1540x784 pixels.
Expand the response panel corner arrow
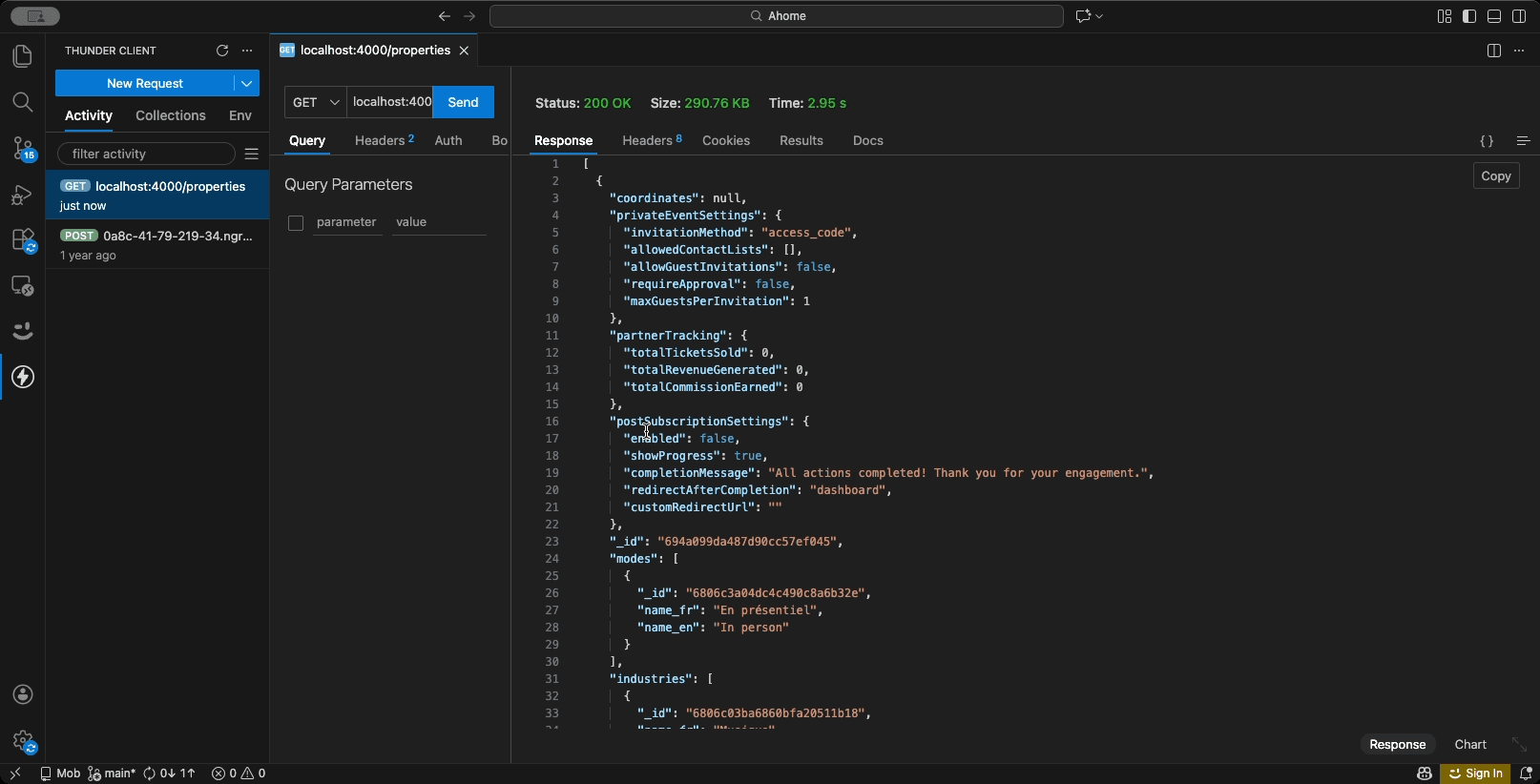point(1519,744)
